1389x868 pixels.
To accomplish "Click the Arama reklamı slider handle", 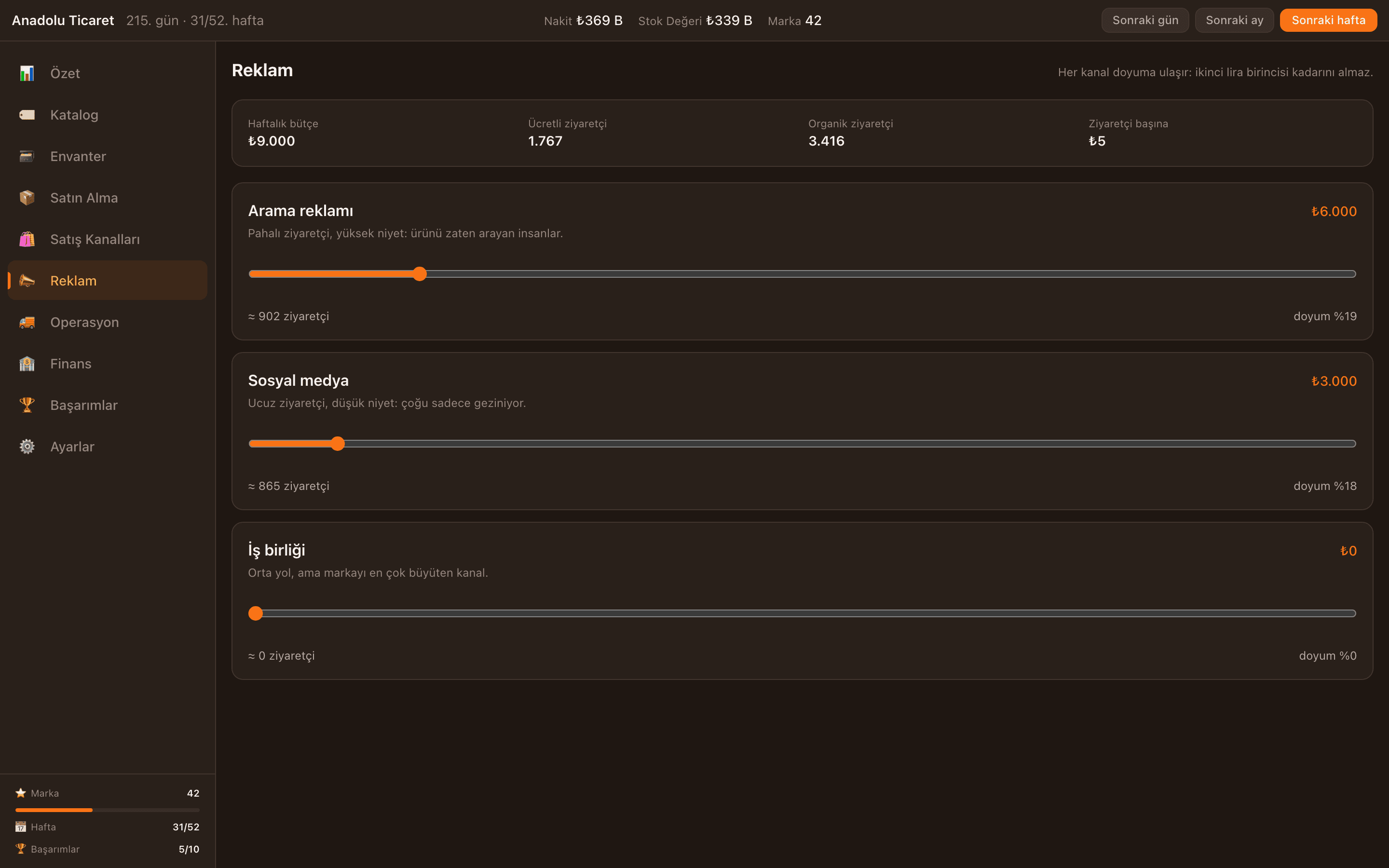I will pyautogui.click(x=420, y=274).
